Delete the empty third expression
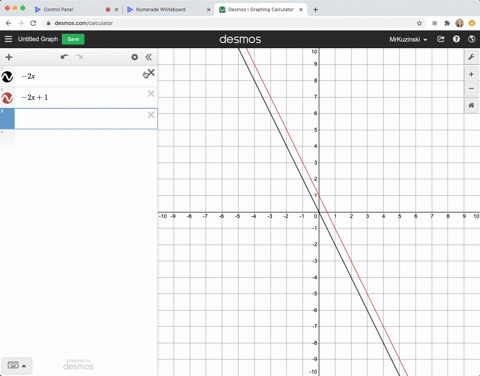 click(x=151, y=115)
